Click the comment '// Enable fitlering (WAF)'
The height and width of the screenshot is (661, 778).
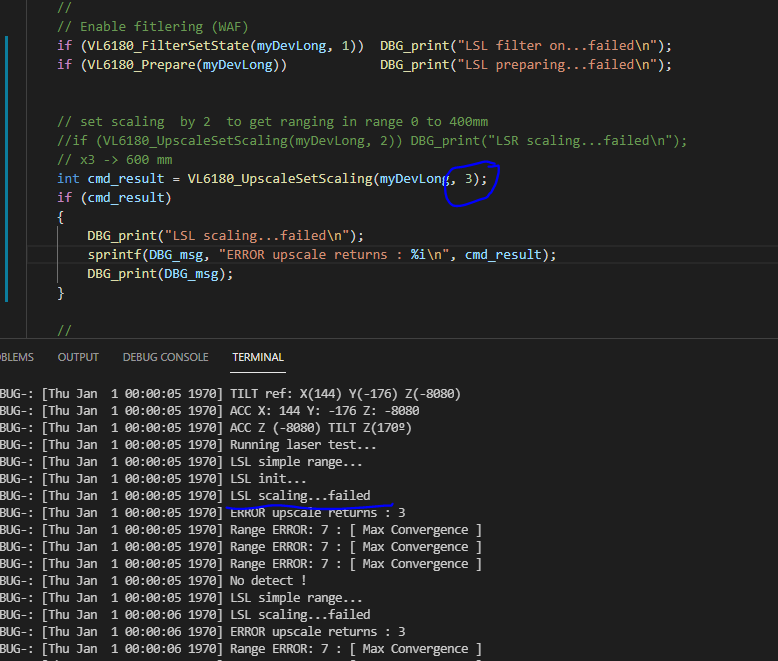[152, 27]
